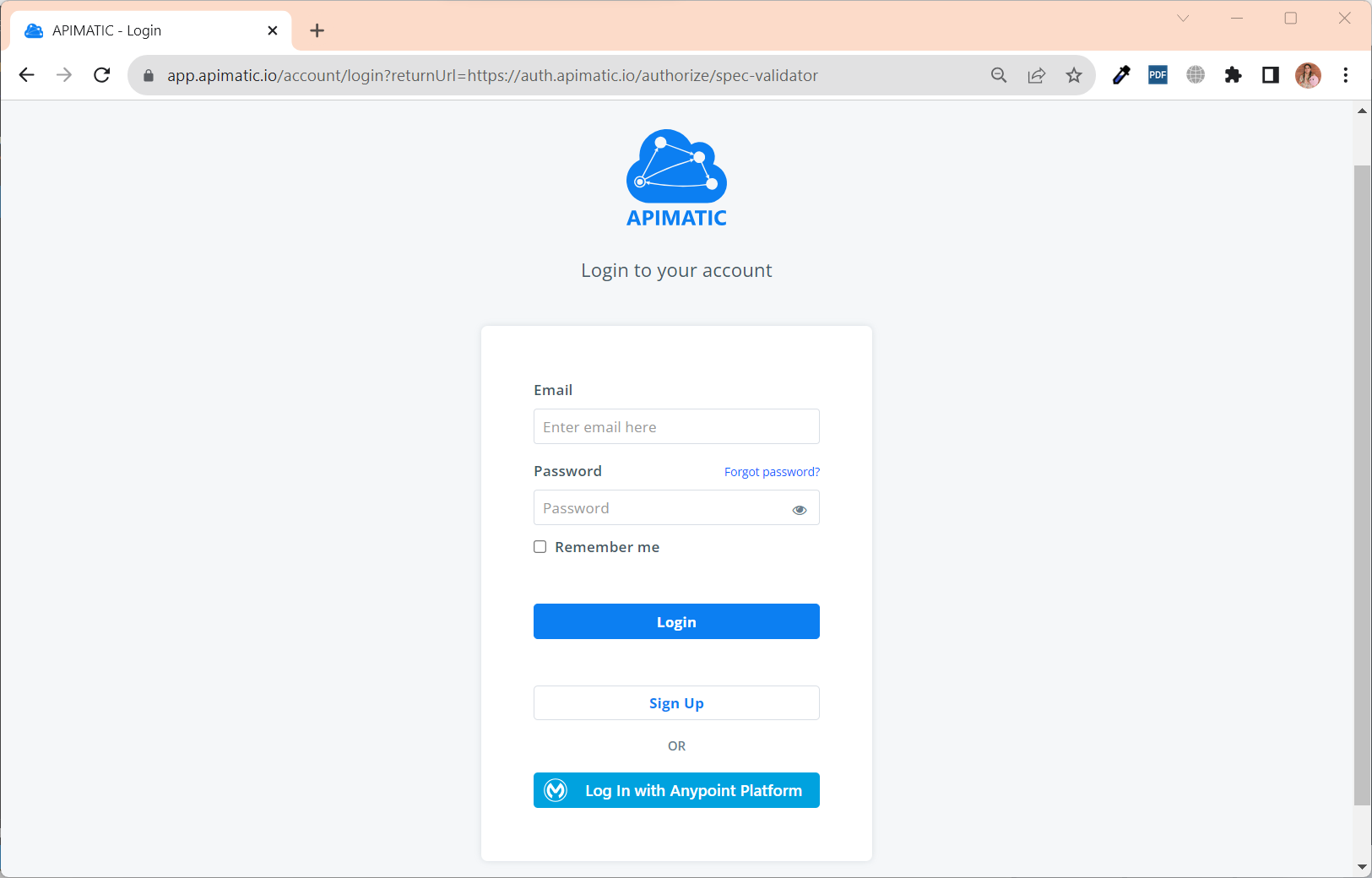Click the scrollbar up arrow
Viewport: 1372px width, 878px height.
(1363, 111)
